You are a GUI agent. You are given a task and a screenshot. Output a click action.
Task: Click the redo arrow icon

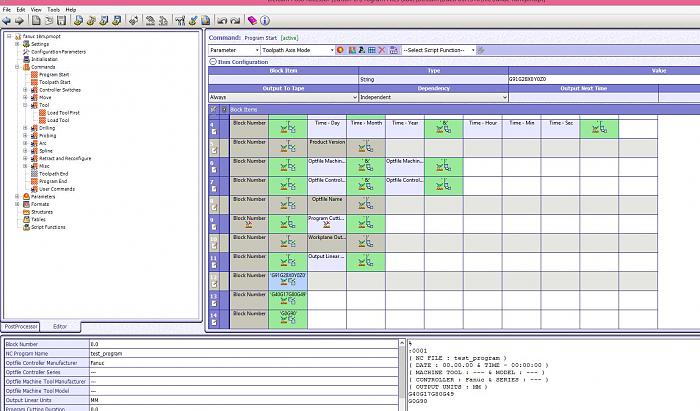235,20
